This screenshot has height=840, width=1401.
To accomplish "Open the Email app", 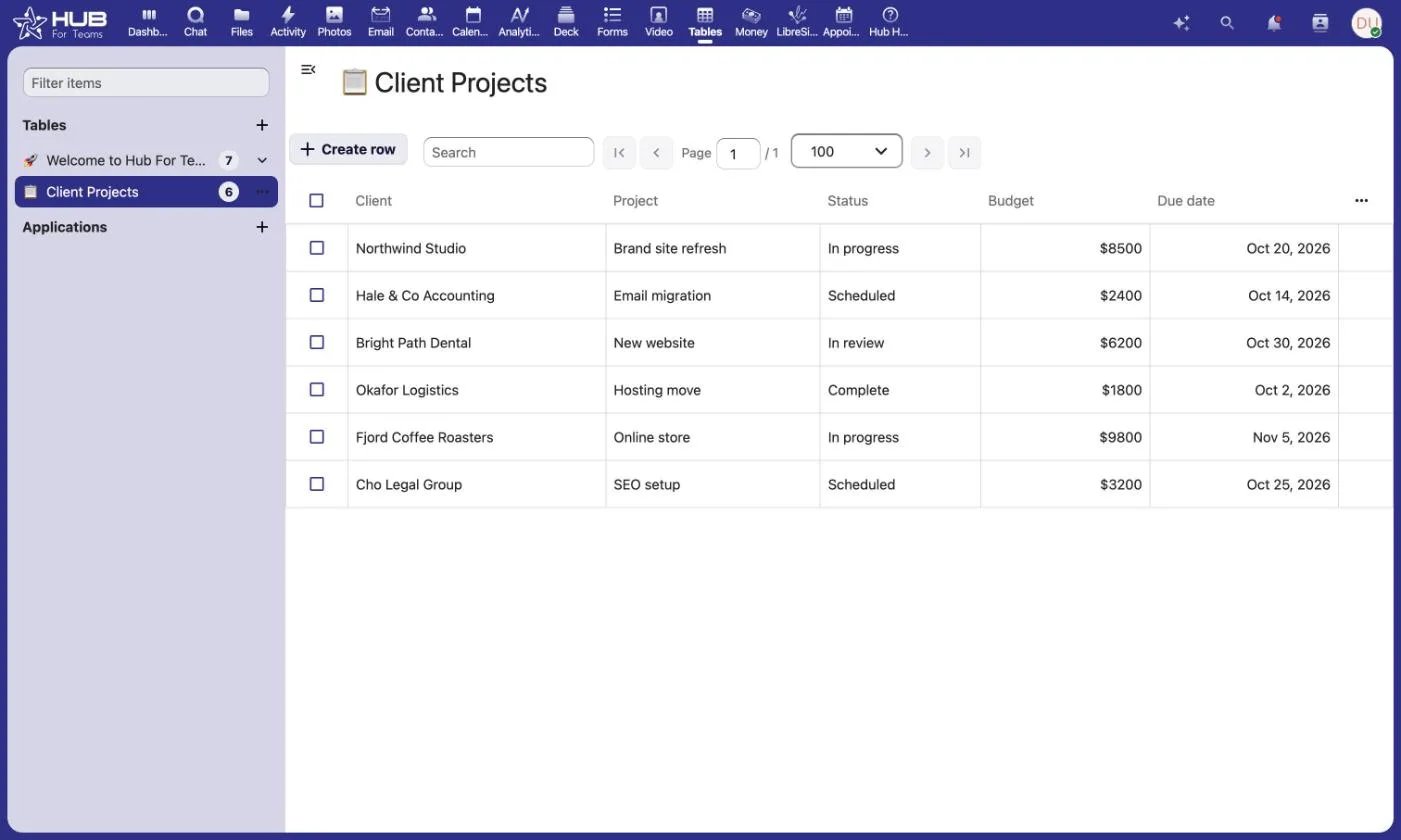I will [x=380, y=22].
